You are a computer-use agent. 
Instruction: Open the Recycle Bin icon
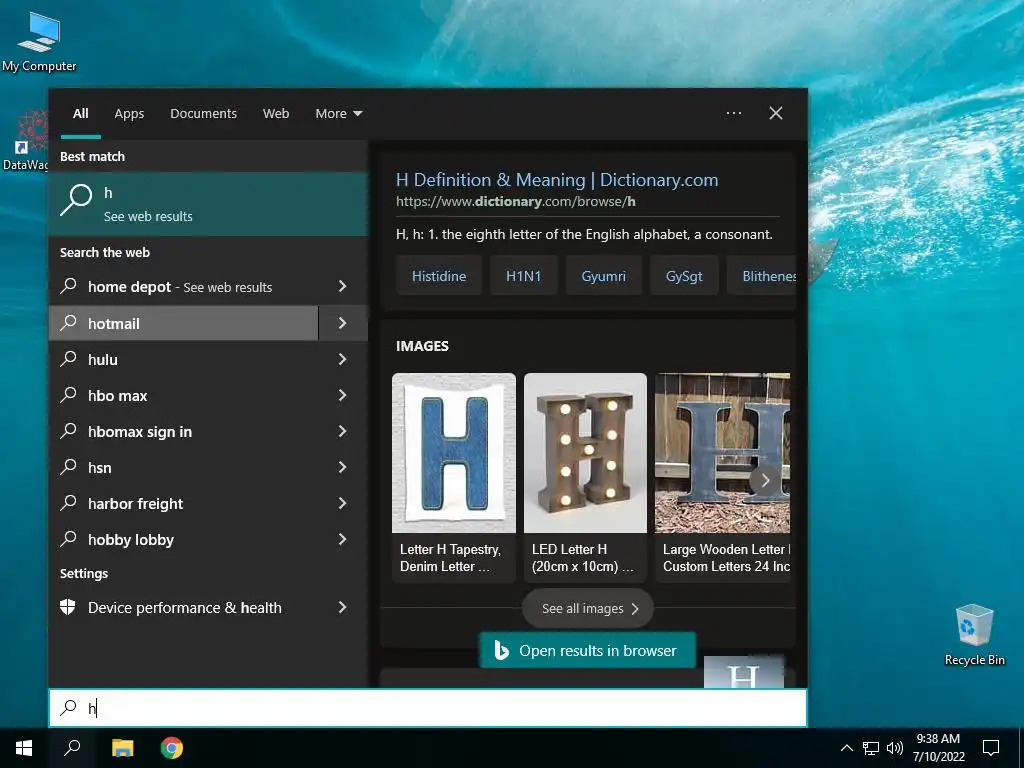pyautogui.click(x=974, y=635)
